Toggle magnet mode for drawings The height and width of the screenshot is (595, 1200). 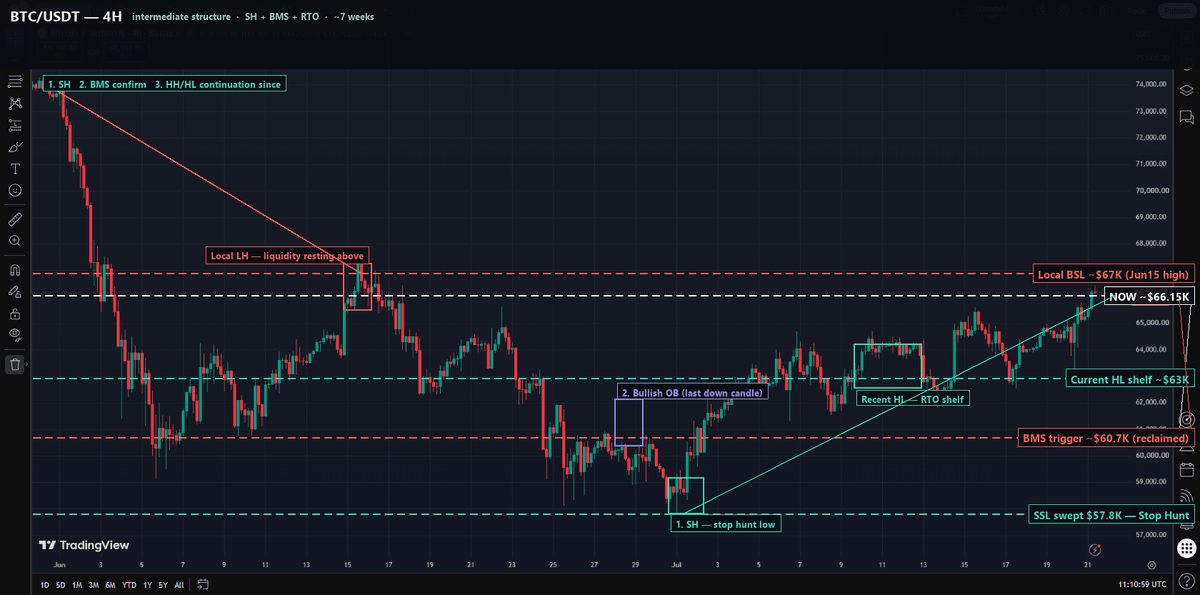pos(15,269)
